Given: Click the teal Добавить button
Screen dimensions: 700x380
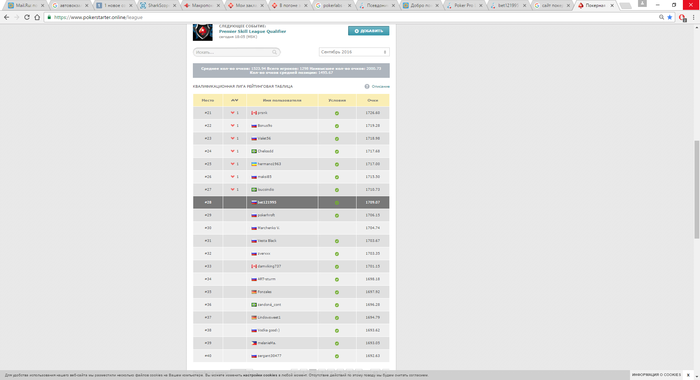Looking at the screenshot, I should pyautogui.click(x=368, y=31).
